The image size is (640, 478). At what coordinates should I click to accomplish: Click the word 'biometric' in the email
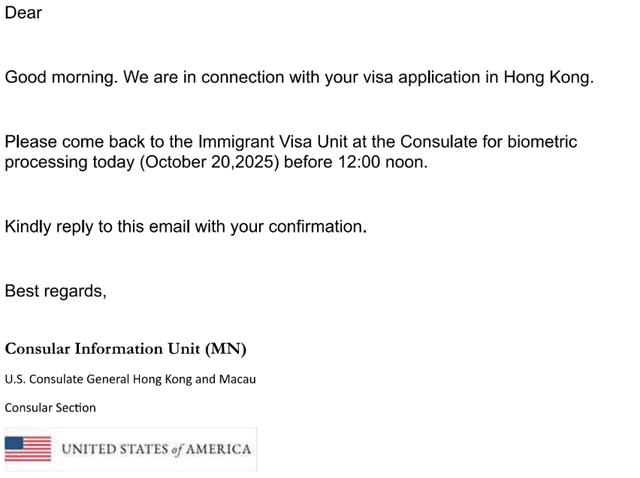(542, 142)
